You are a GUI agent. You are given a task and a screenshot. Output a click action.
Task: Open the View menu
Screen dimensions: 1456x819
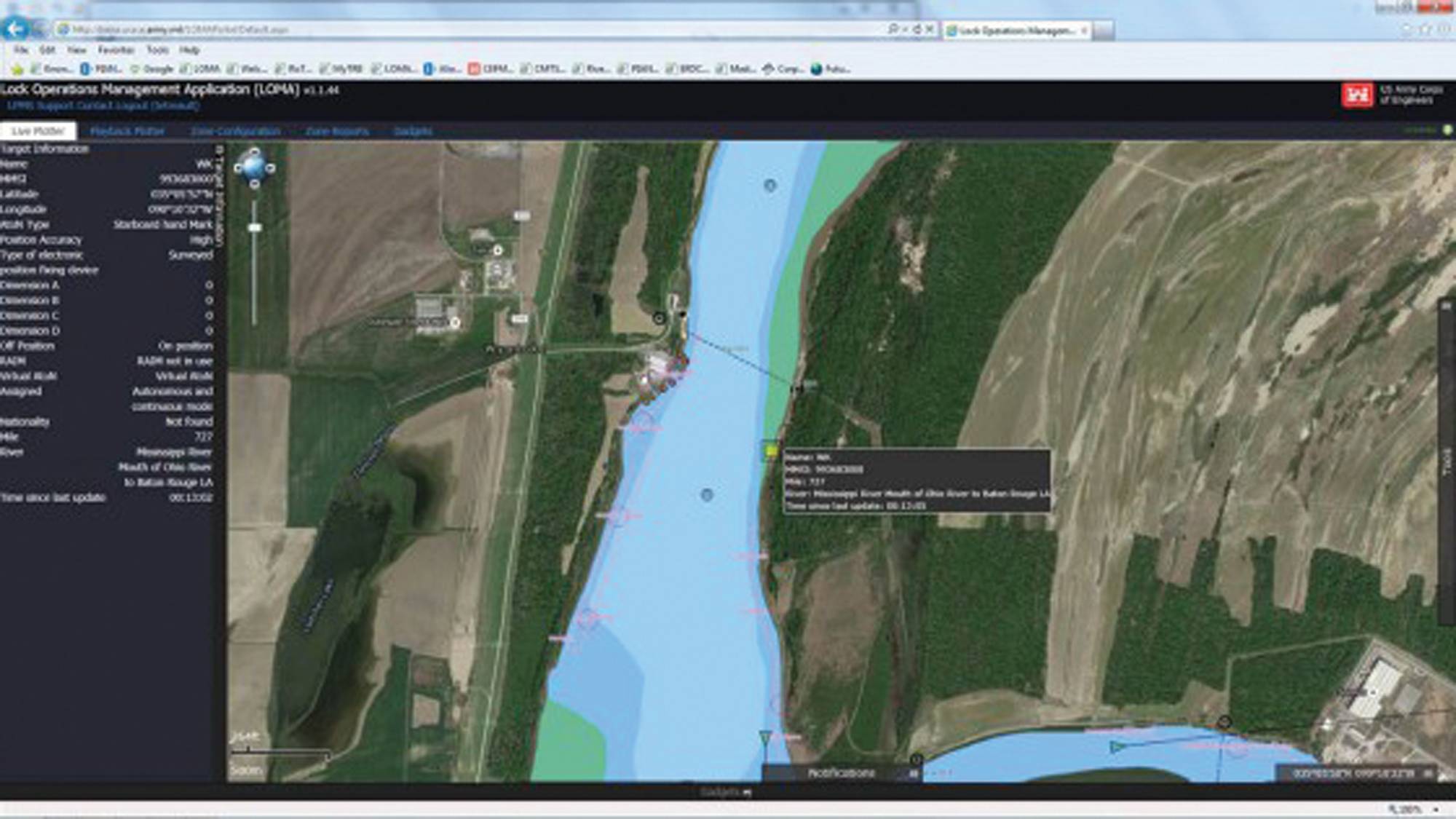click(x=76, y=50)
